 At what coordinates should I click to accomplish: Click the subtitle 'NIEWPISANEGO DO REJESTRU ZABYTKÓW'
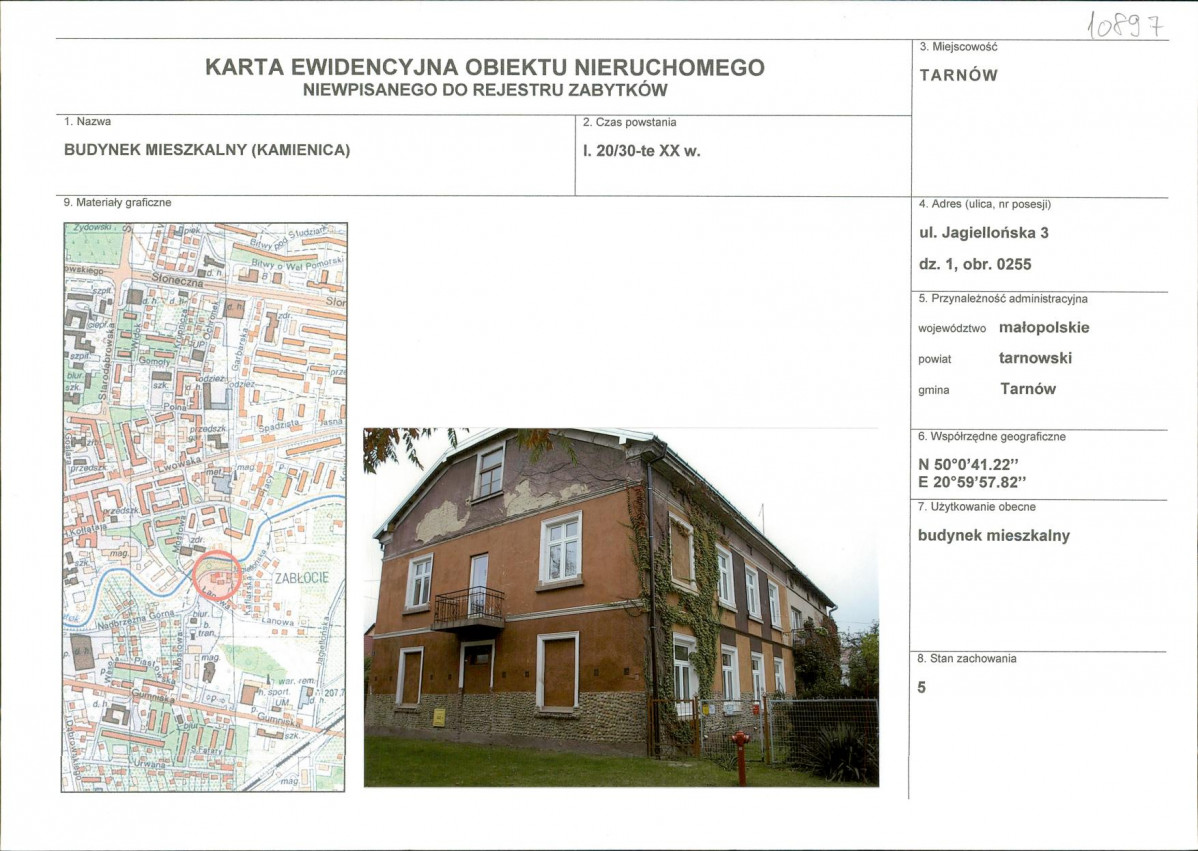[485, 90]
